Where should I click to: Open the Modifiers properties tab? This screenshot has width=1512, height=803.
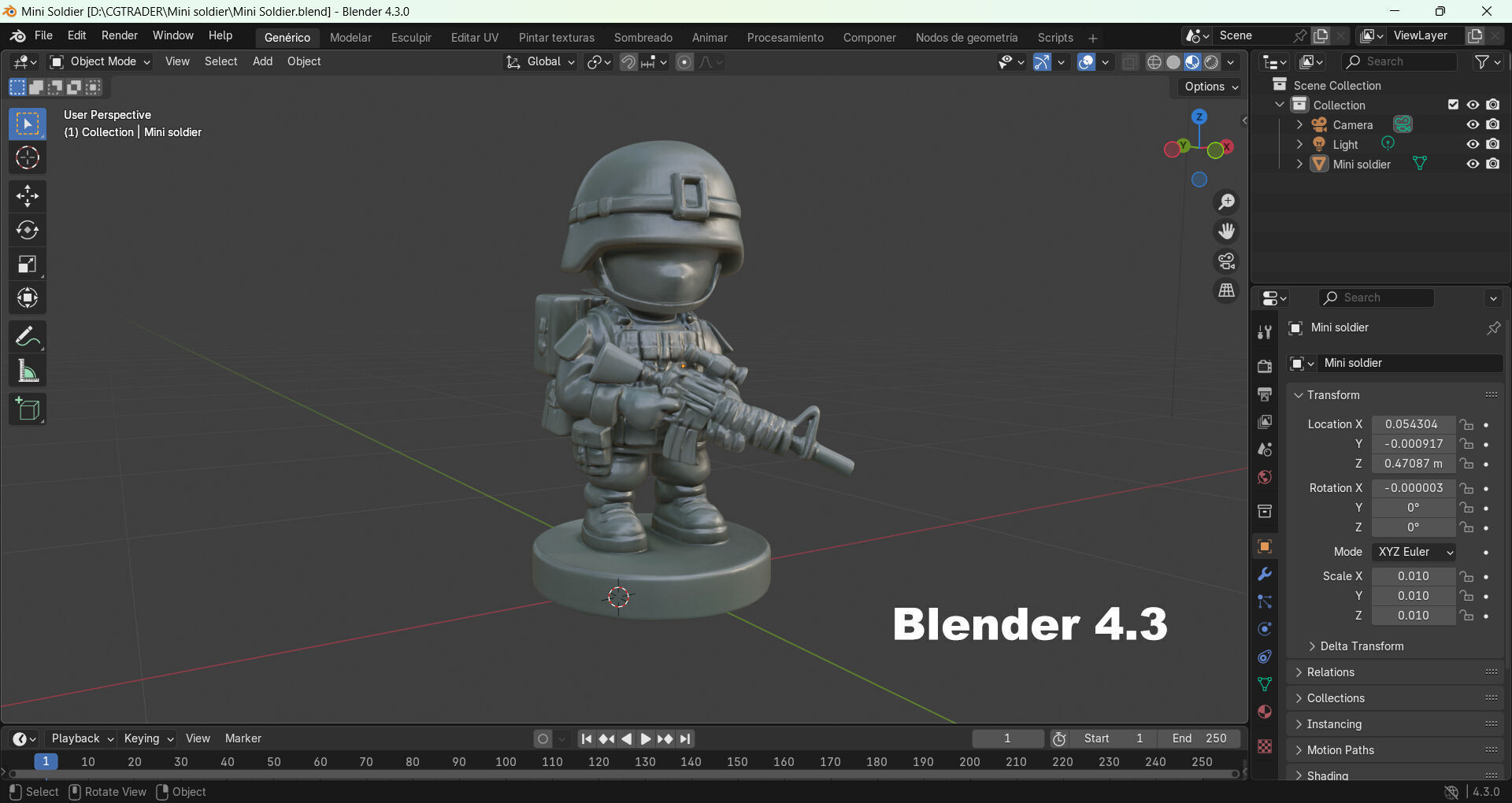coord(1265,574)
